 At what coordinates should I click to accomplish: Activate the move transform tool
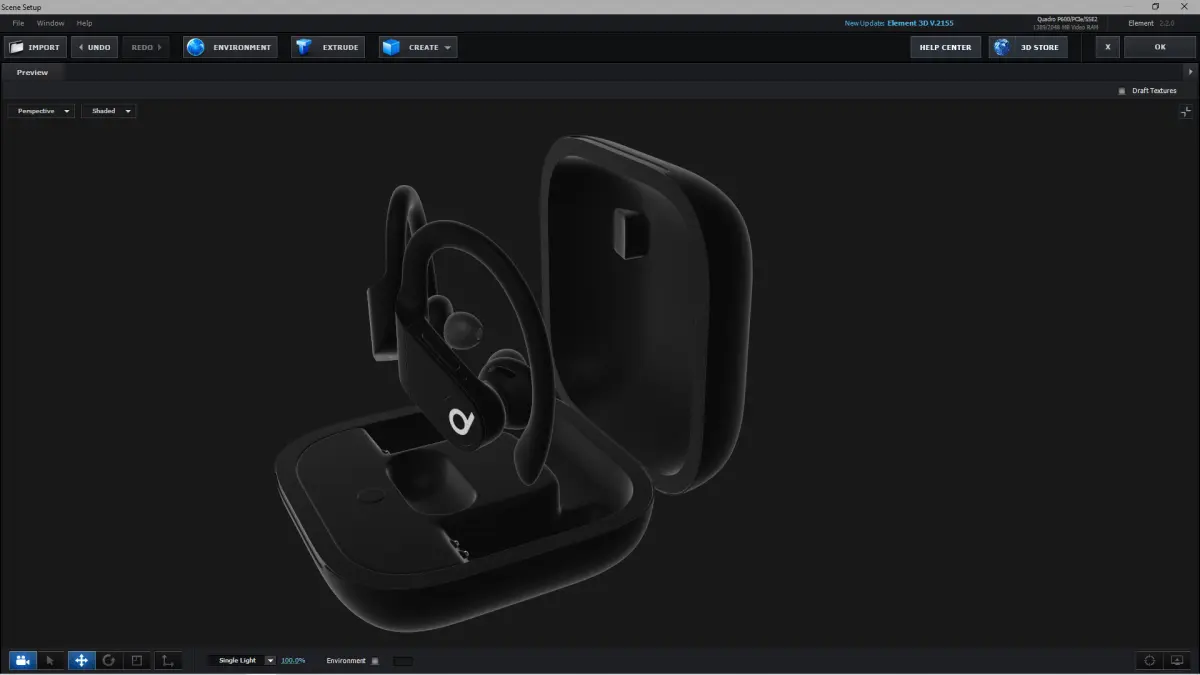coord(81,660)
